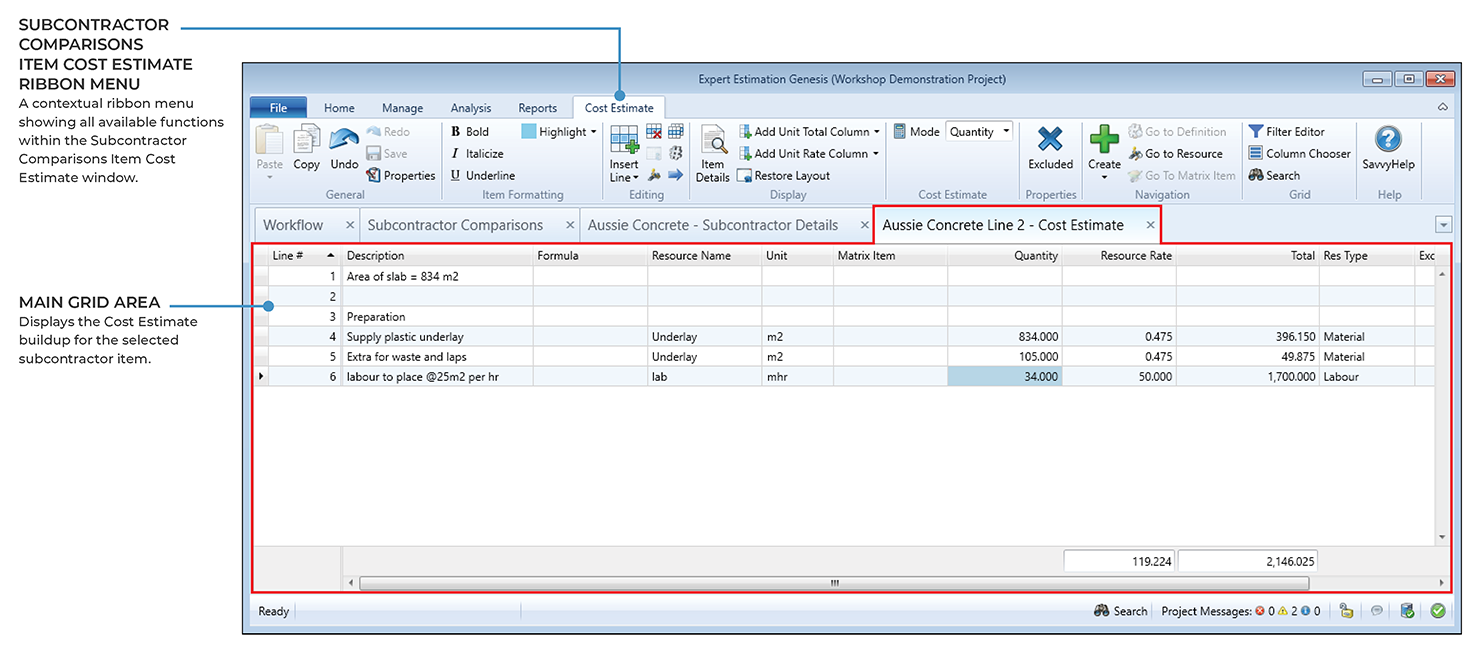Viewport: 1480px width, 653px height.
Task: Click the Highlight color swatch
Action: coord(529,131)
